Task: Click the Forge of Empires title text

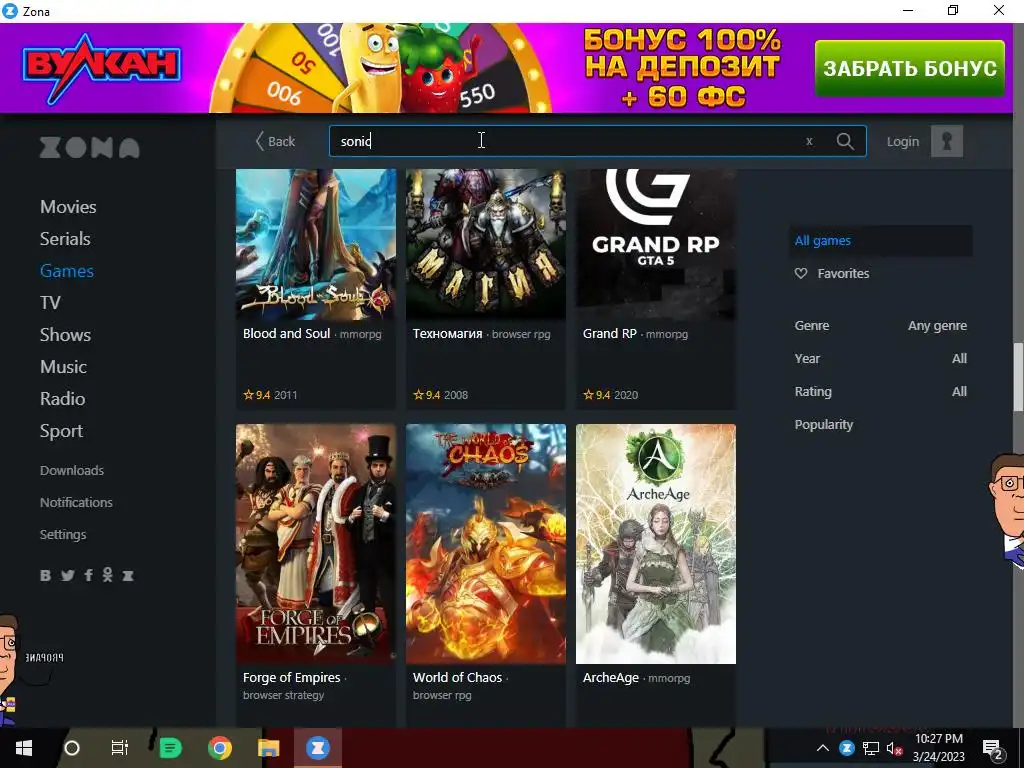Action: click(291, 678)
